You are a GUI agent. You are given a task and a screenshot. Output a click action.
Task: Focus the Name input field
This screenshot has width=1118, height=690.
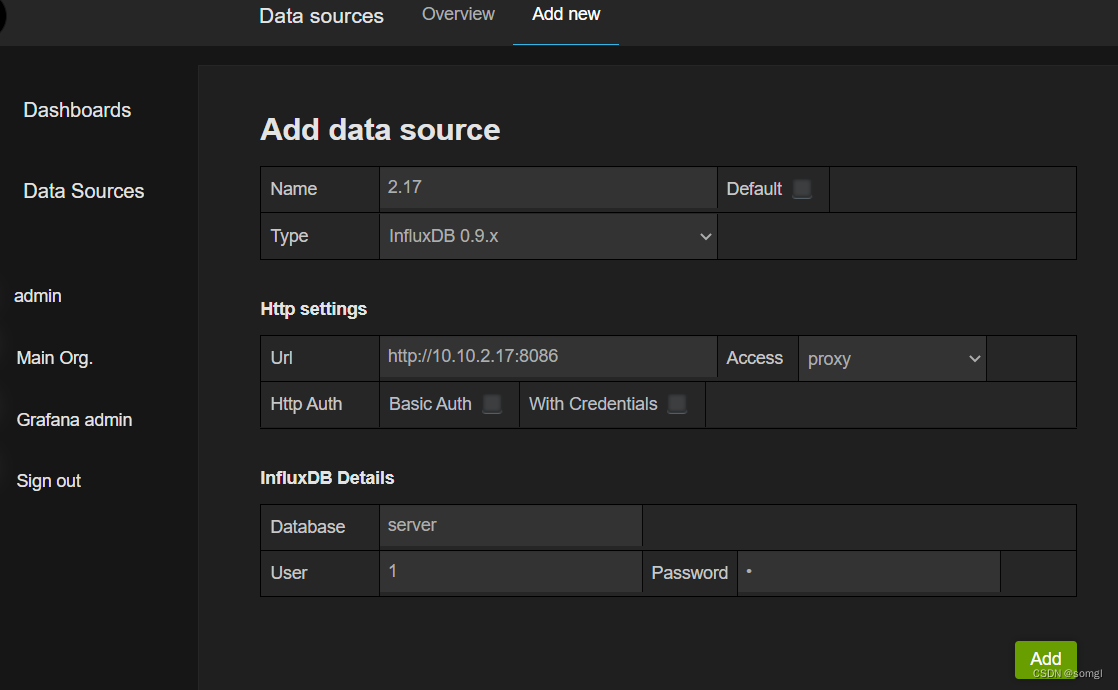click(x=548, y=187)
